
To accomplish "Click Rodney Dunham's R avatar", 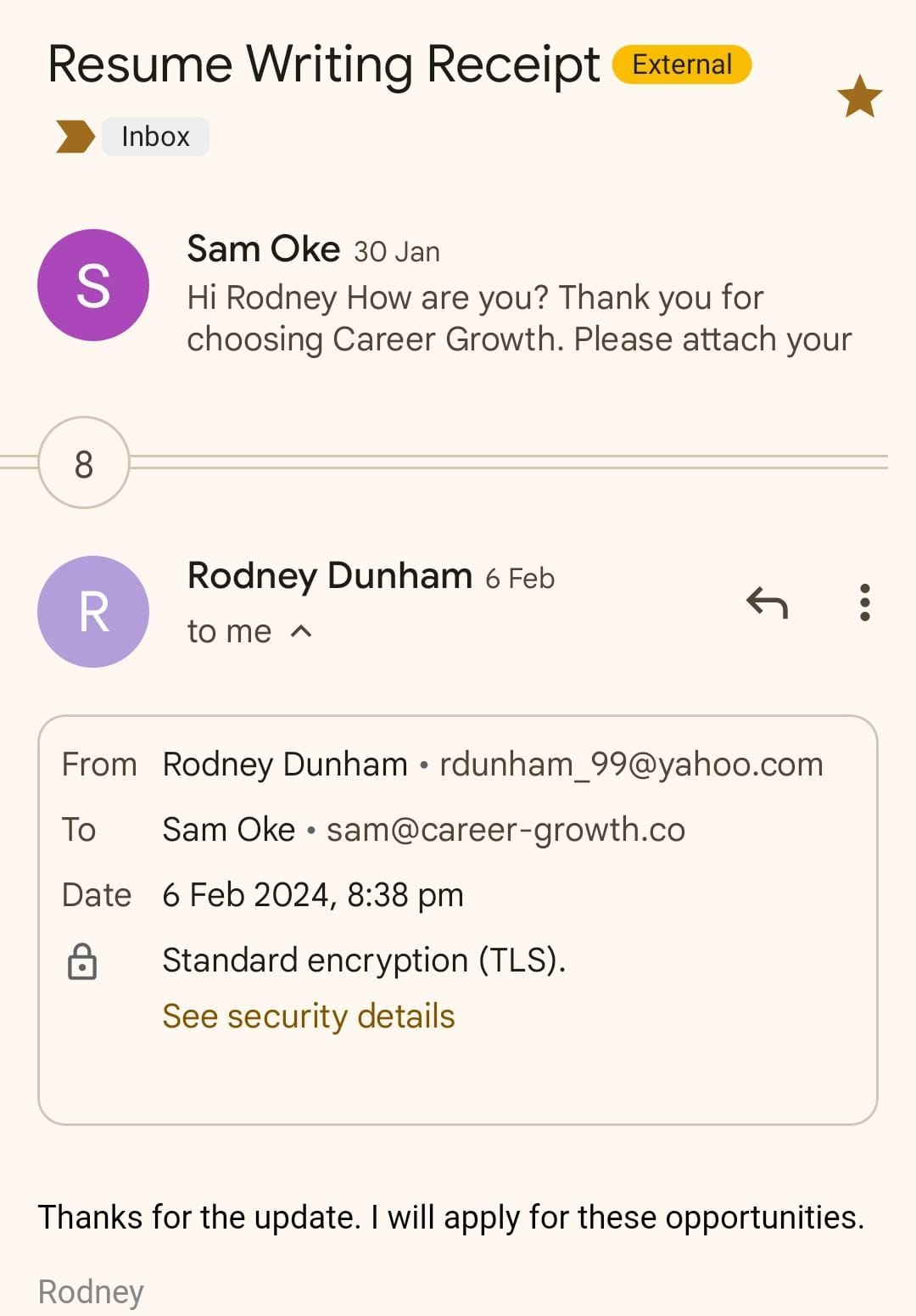I will (93, 612).
